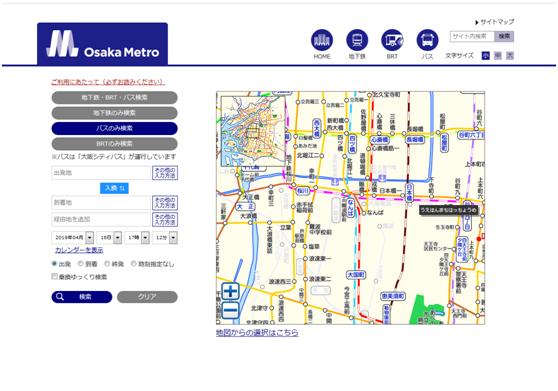This screenshot has height=391, width=558.
Task: Enable 乗換ゆっくり検索 checkbox
Action: [54, 276]
